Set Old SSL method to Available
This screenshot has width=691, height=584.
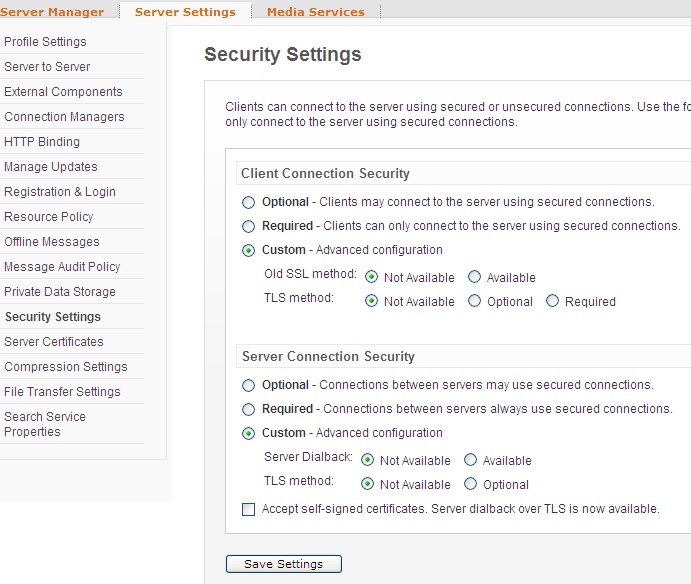click(474, 277)
